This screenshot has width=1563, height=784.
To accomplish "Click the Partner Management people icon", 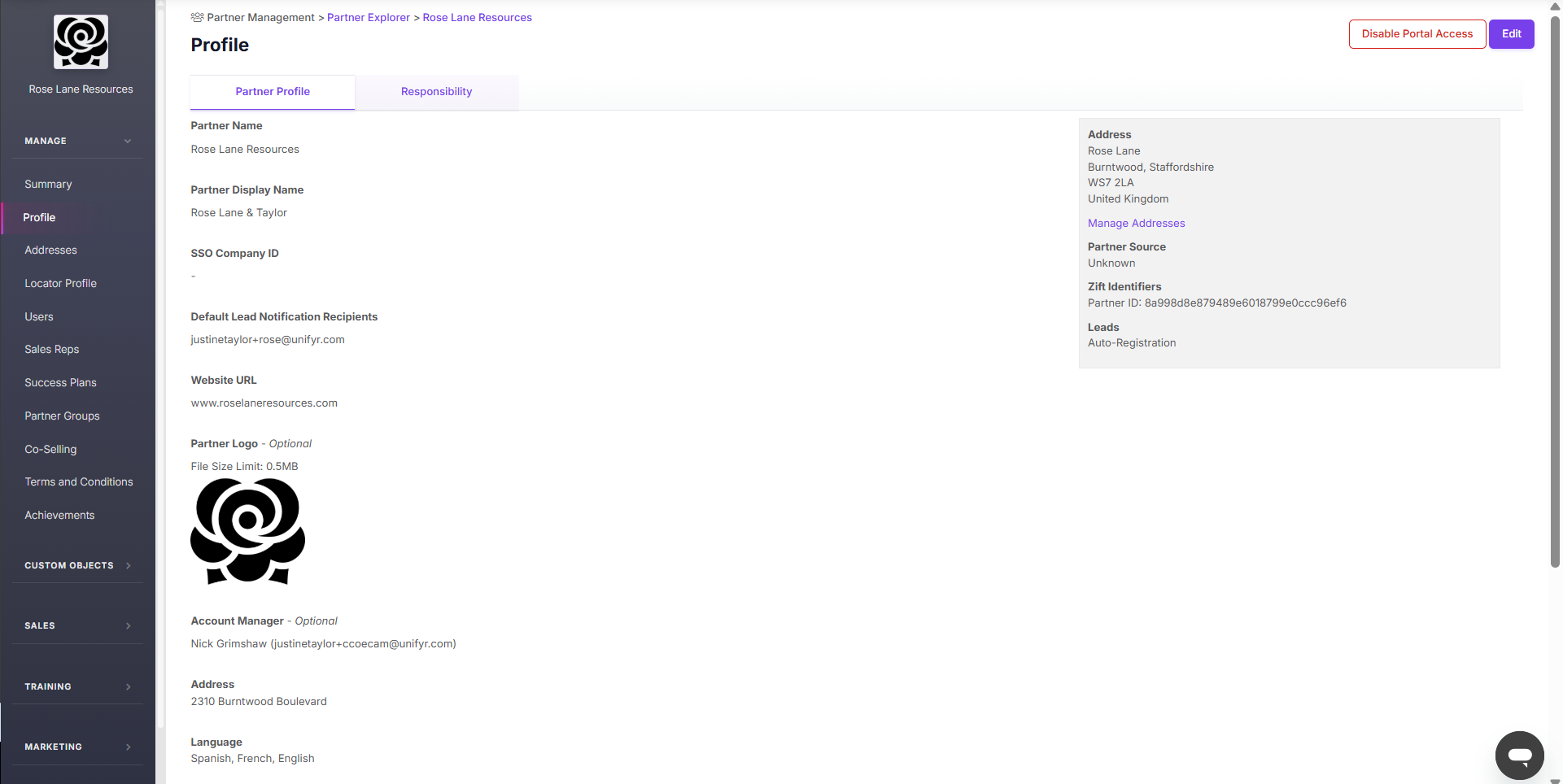I will point(197,17).
